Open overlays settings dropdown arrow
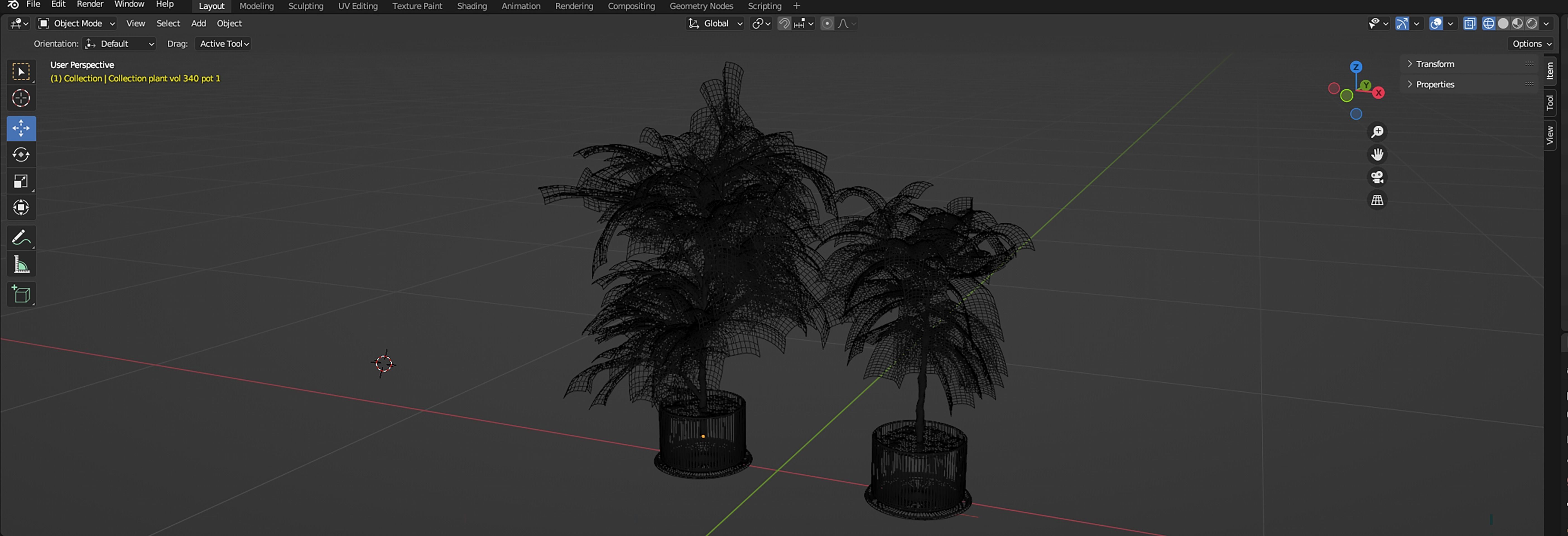 (x=1451, y=23)
